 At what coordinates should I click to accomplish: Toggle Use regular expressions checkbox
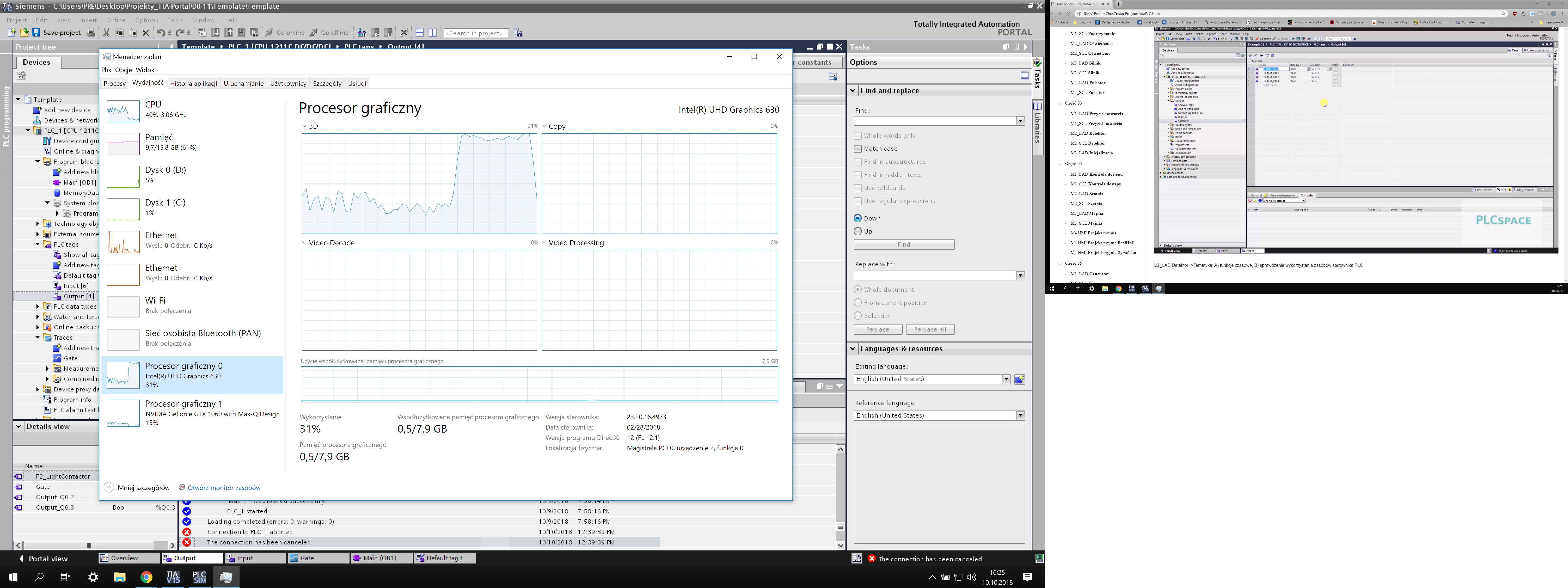(x=858, y=201)
